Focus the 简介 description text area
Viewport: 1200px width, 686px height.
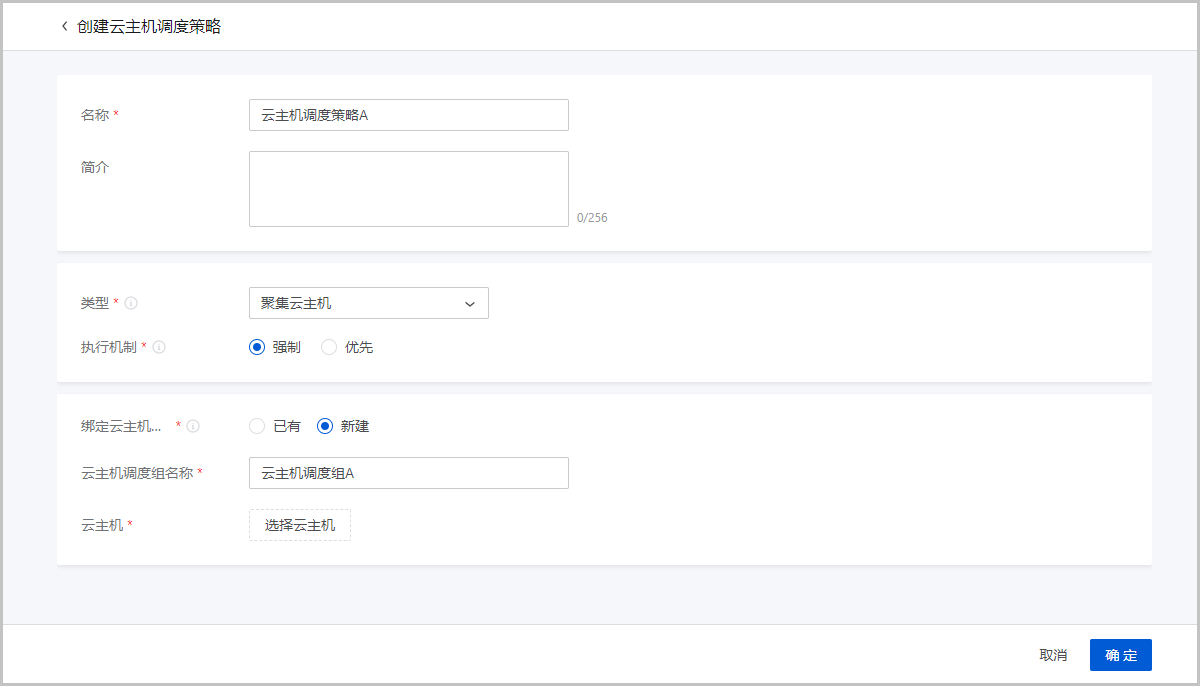point(408,189)
